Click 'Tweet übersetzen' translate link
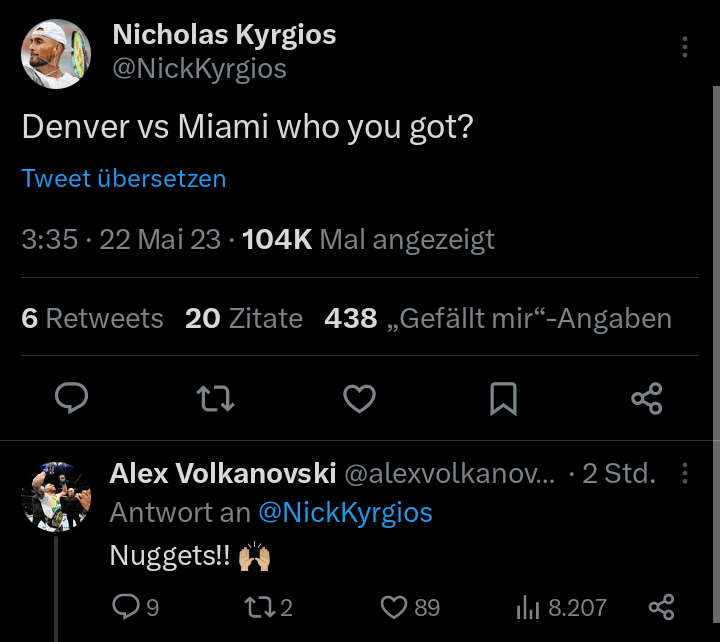Viewport: 720px width, 642px height. tap(124, 178)
